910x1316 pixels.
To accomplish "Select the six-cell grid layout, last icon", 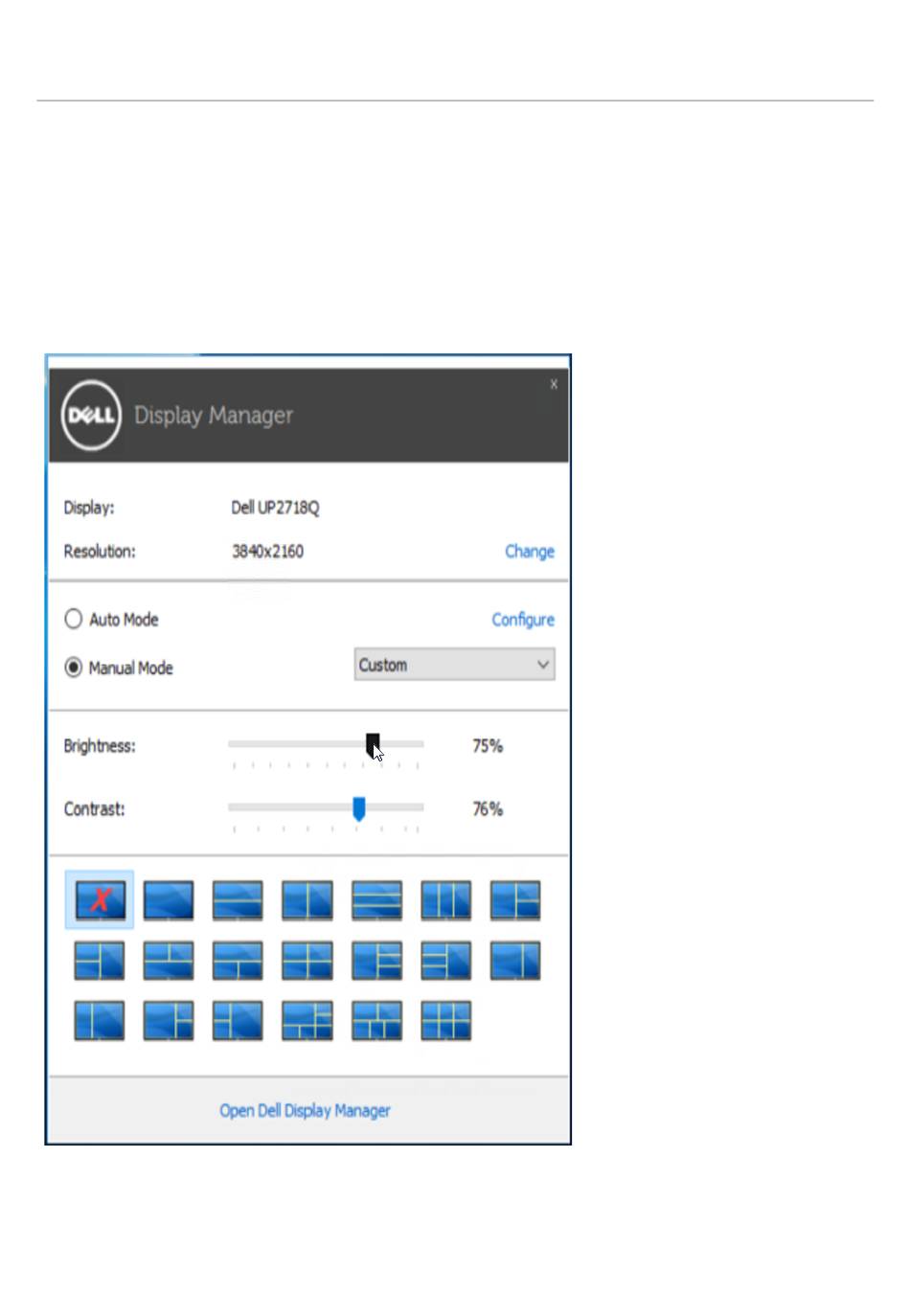I will point(446,1021).
